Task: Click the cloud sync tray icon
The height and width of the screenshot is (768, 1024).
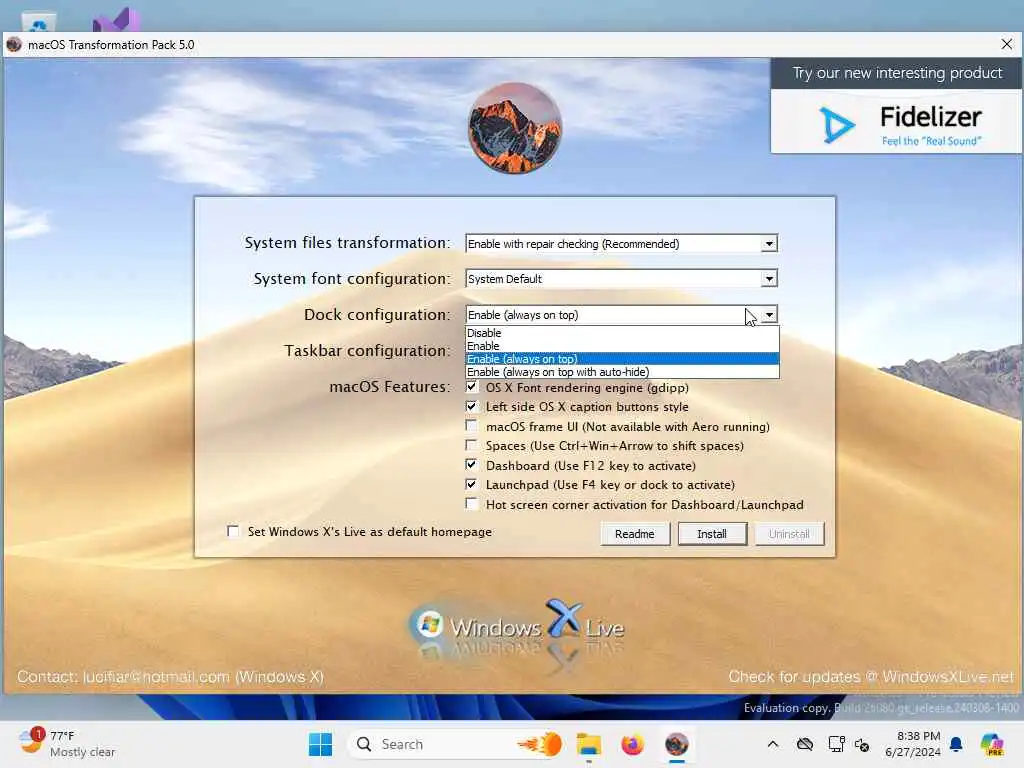Action: tap(805, 744)
